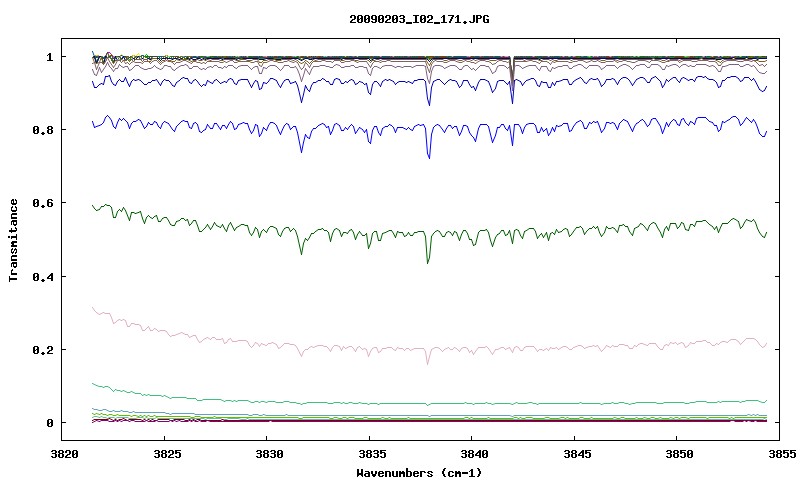Click the x-axis tick label 3830
The image size is (800, 480).
click(x=269, y=454)
